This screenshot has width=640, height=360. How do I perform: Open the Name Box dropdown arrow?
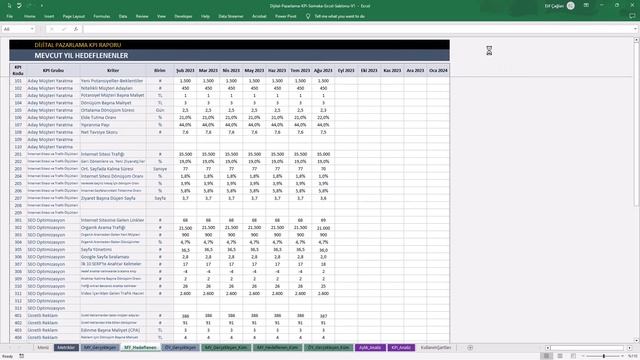pyautogui.click(x=32, y=29)
